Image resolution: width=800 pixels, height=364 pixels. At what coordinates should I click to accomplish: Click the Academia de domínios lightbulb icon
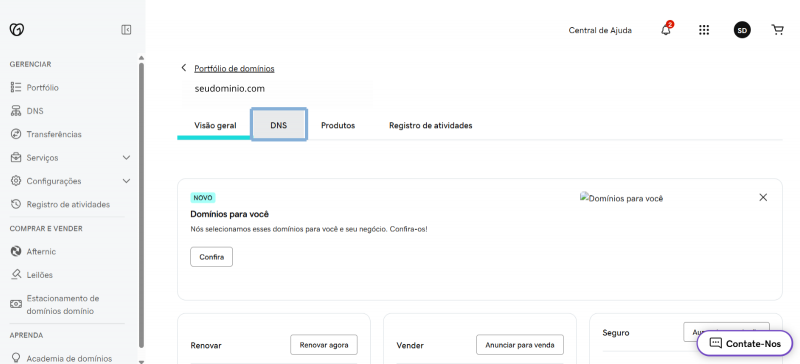tap(16, 358)
